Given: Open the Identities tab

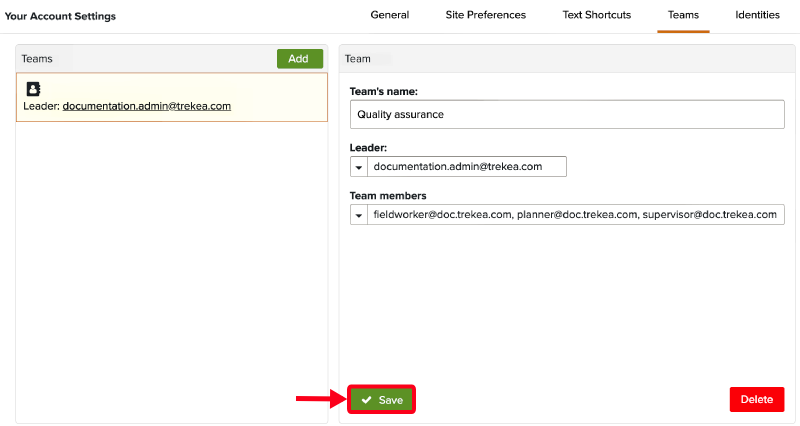Looking at the screenshot, I should (x=758, y=16).
